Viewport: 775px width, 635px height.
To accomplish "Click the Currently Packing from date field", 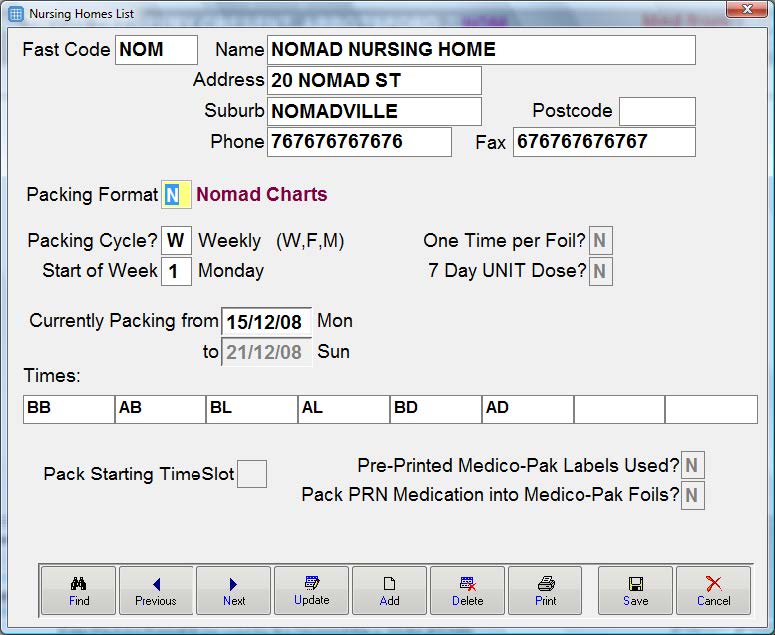I will click(x=266, y=322).
